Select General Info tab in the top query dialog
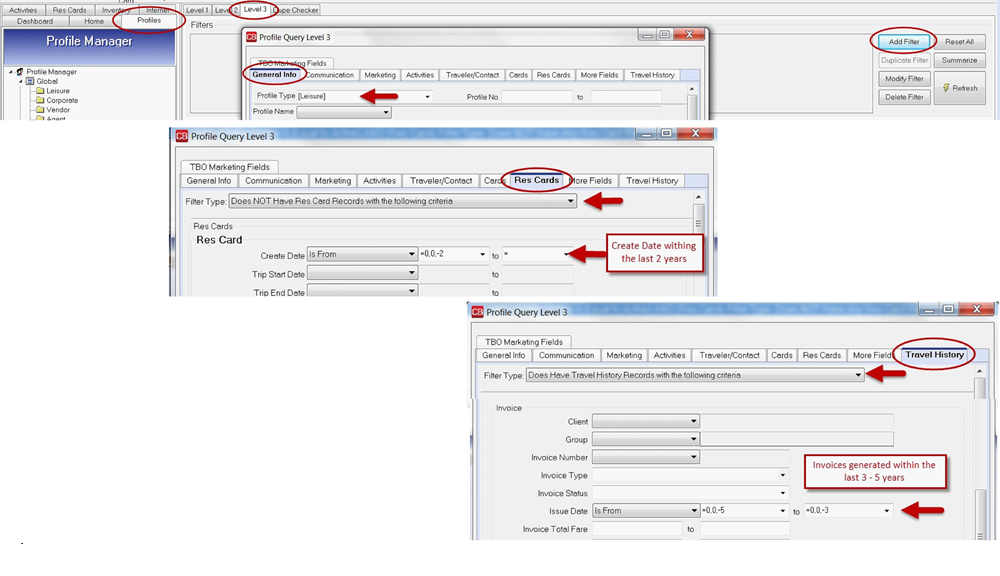This screenshot has width=1000, height=576. [274, 75]
